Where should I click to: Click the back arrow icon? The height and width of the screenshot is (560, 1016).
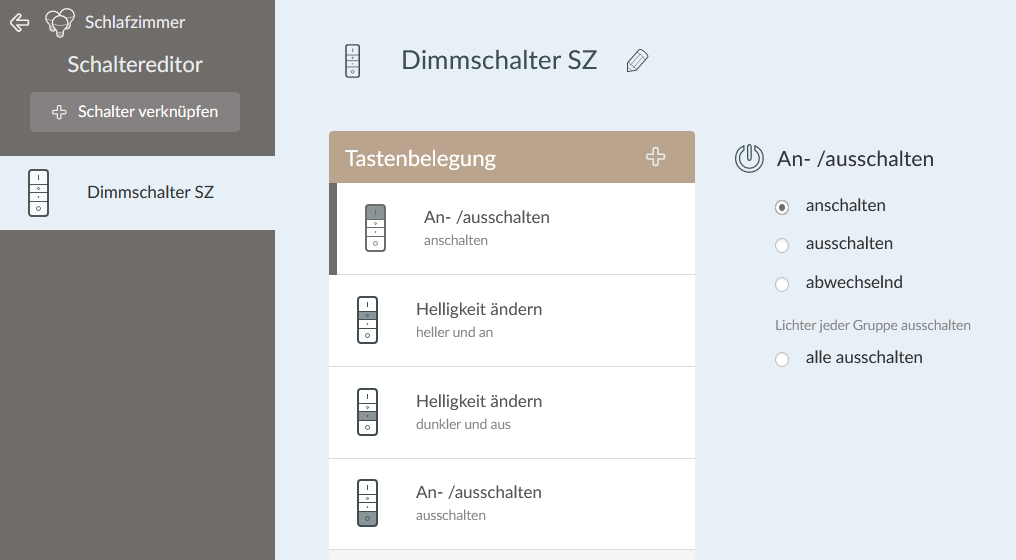click(19, 22)
